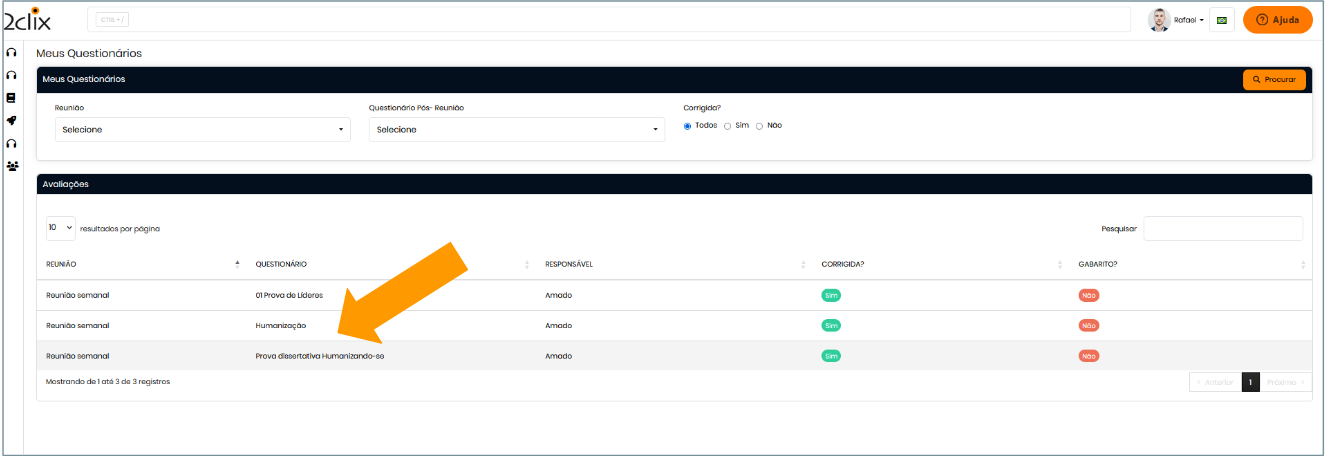
Task: Expand the Questionário Pós-Reunião dropdown
Action: point(516,130)
